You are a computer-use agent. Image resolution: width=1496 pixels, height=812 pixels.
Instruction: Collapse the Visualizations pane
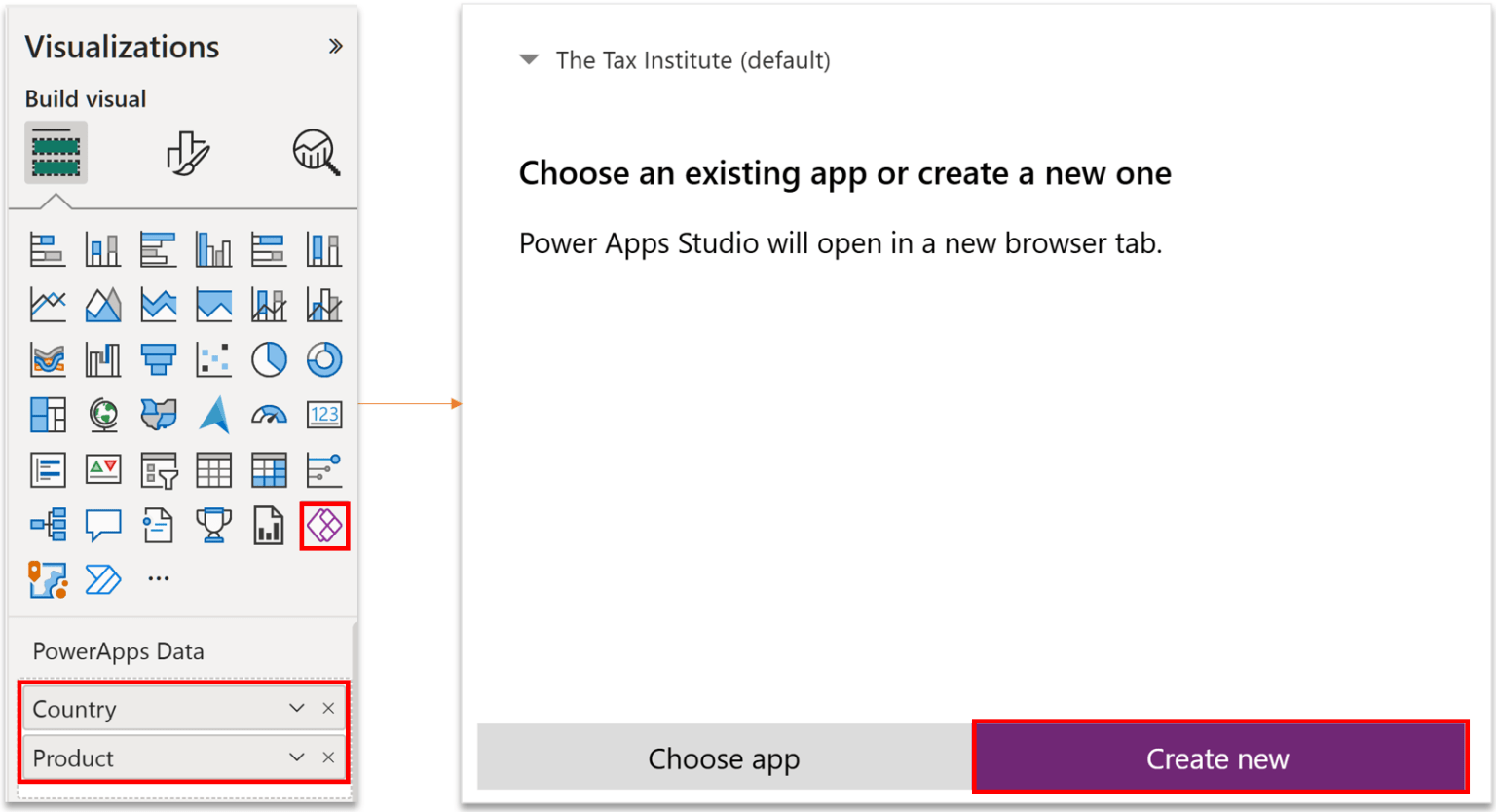pos(336,46)
